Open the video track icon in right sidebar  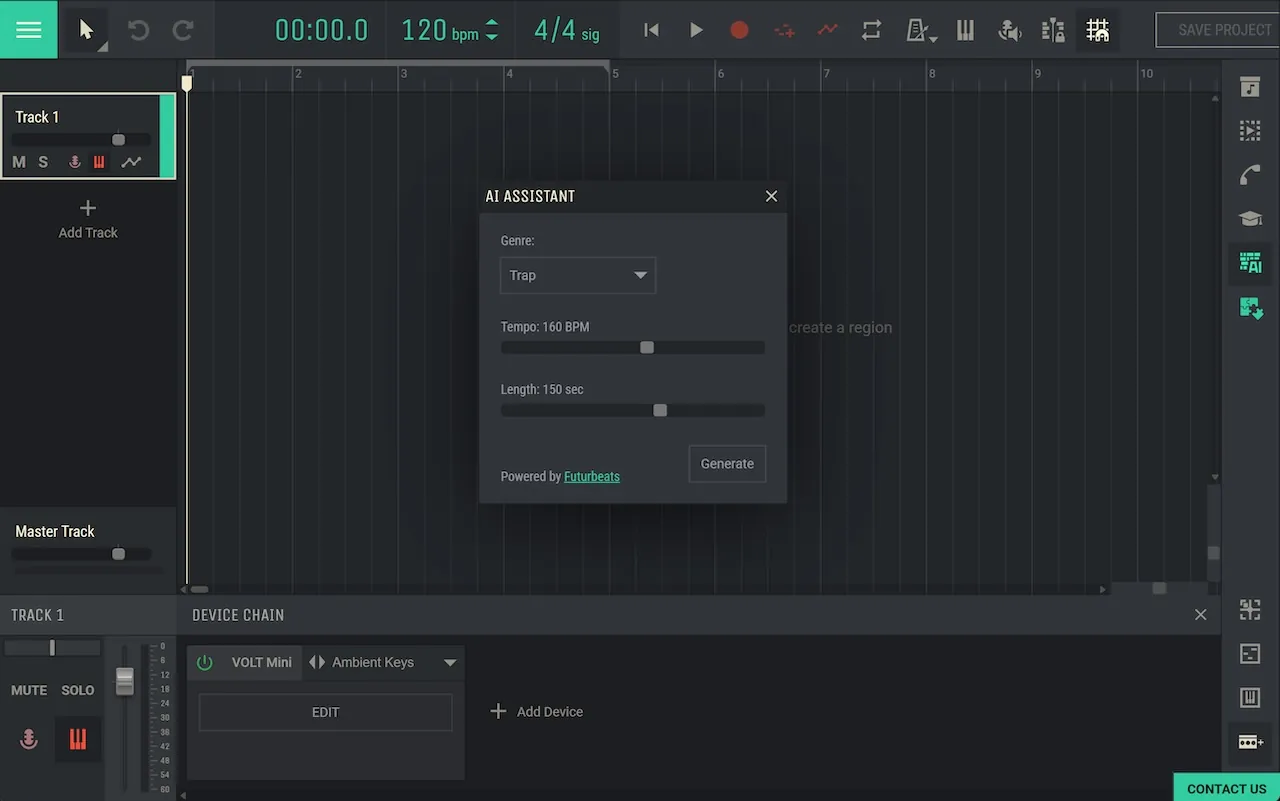tap(1250, 131)
